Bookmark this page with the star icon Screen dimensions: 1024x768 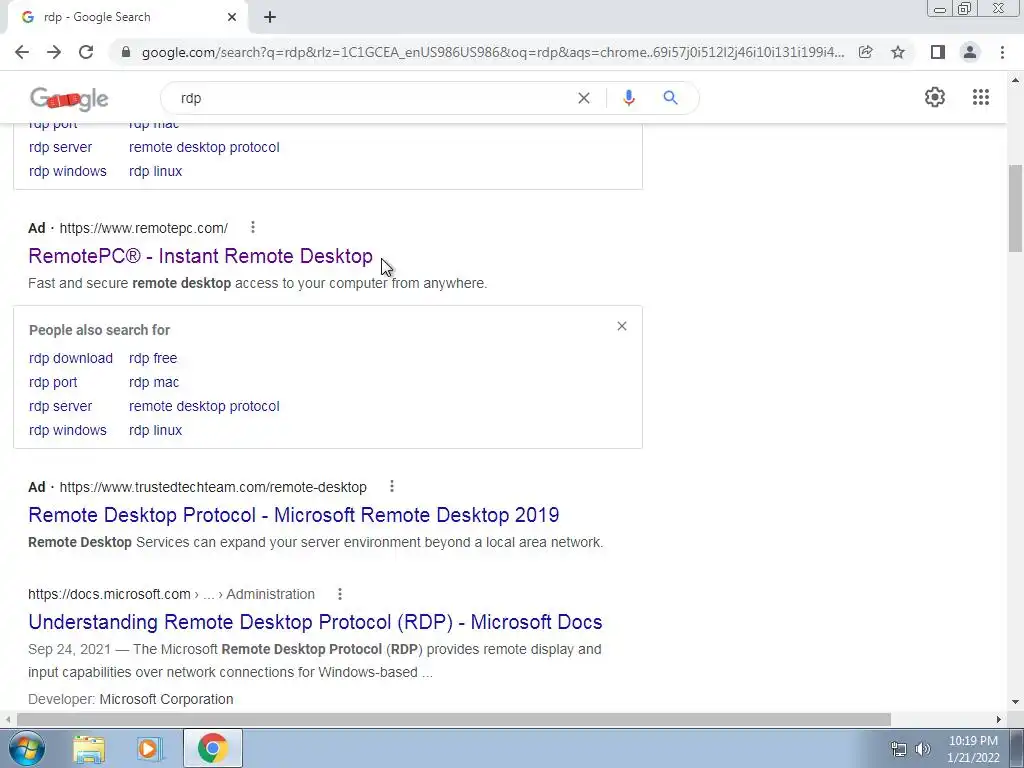click(x=898, y=52)
